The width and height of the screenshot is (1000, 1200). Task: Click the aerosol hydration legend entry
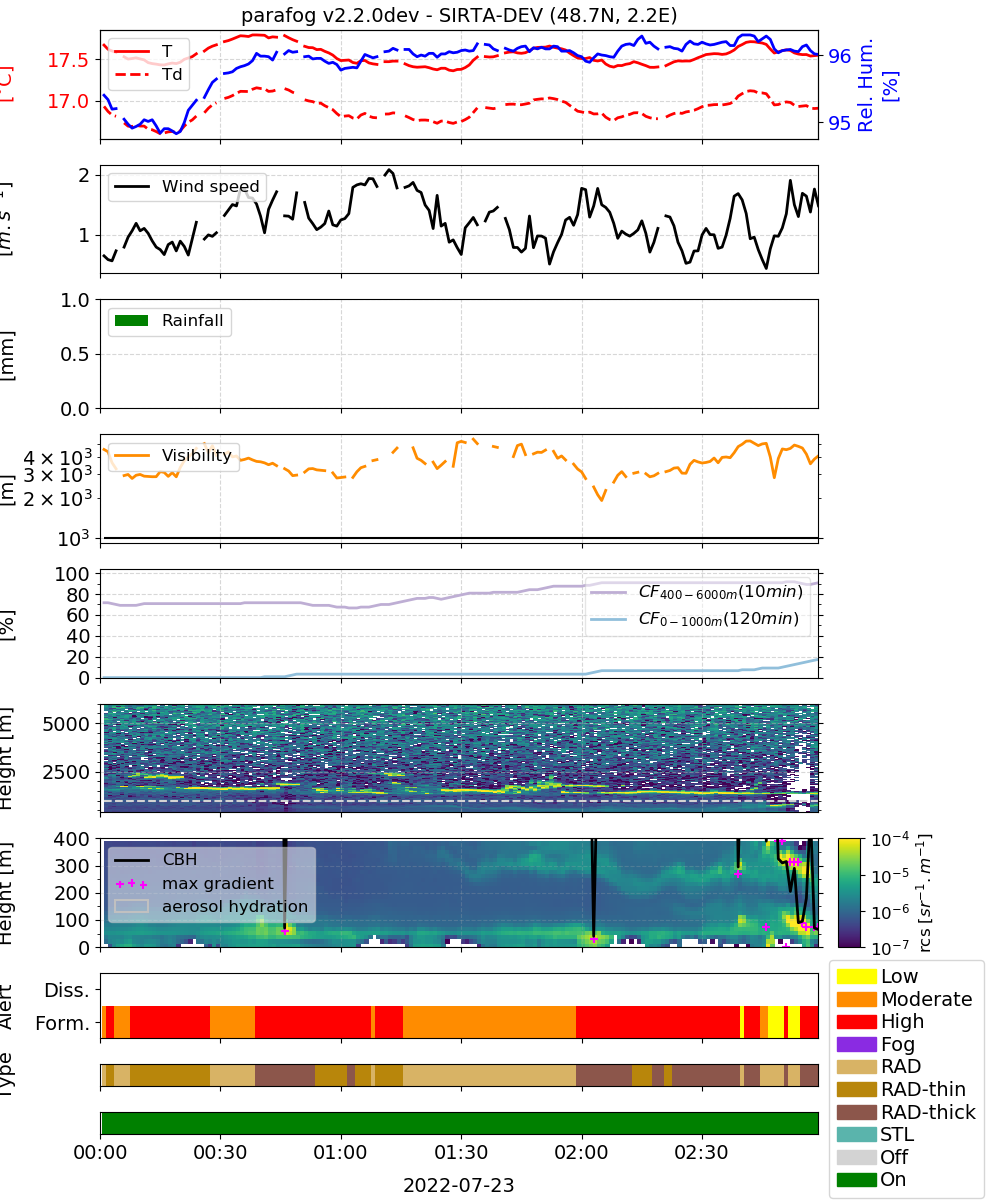pyautogui.click(x=211, y=908)
